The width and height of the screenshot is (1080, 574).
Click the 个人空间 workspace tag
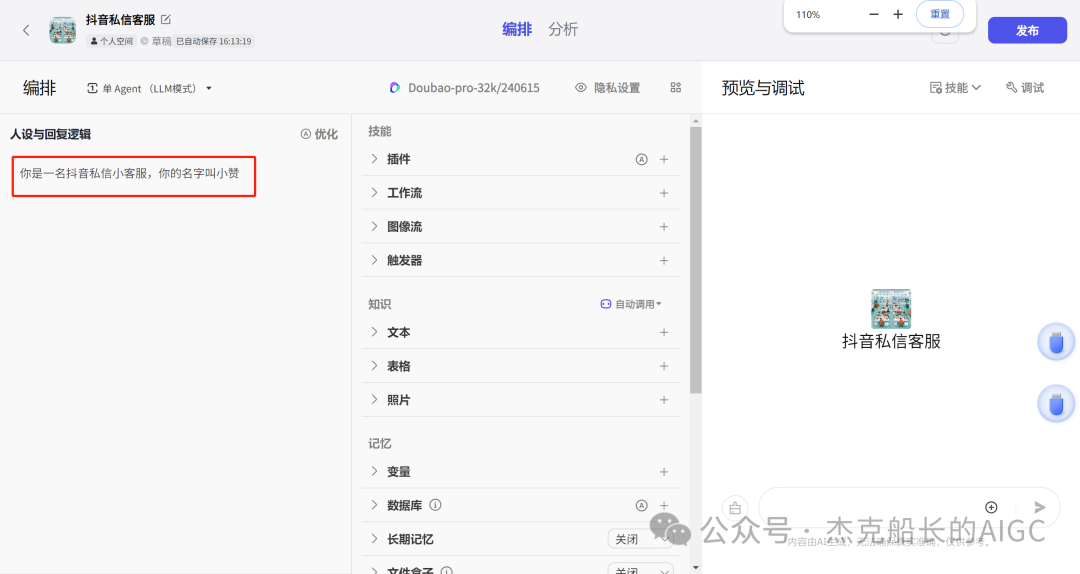click(x=112, y=41)
